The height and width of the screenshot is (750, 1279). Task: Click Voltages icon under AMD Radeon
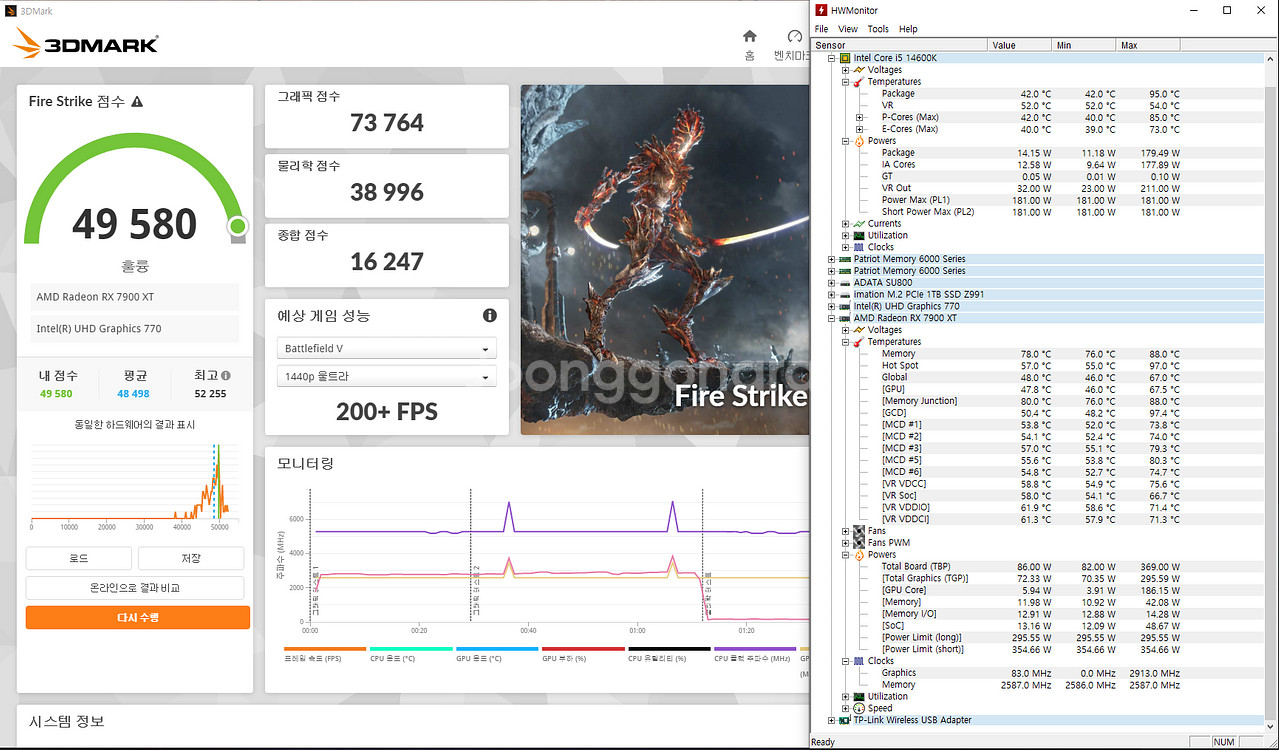click(859, 330)
